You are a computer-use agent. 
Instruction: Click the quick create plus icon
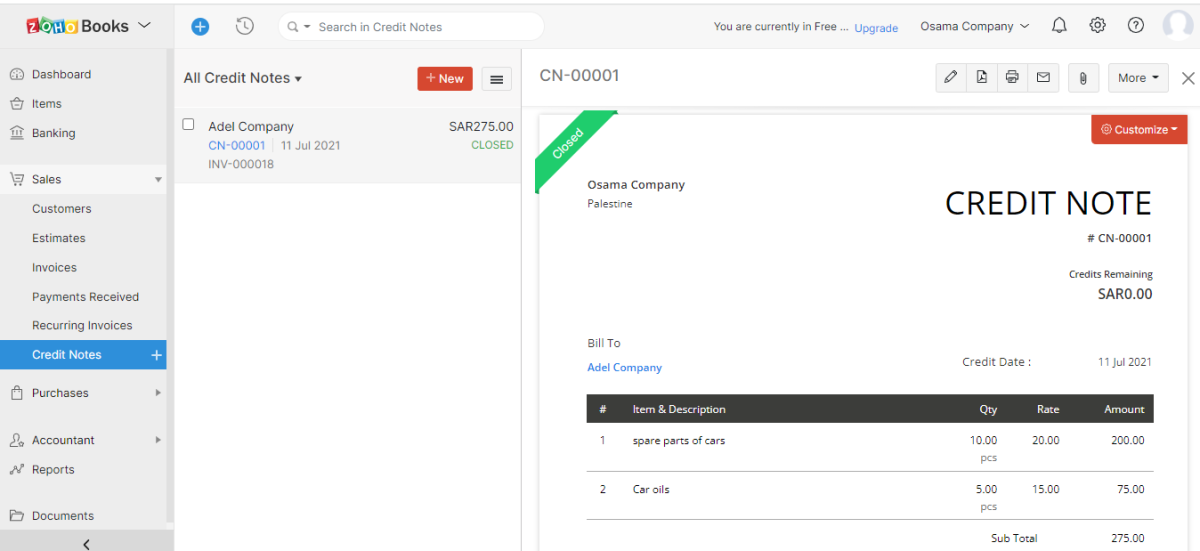(200, 27)
